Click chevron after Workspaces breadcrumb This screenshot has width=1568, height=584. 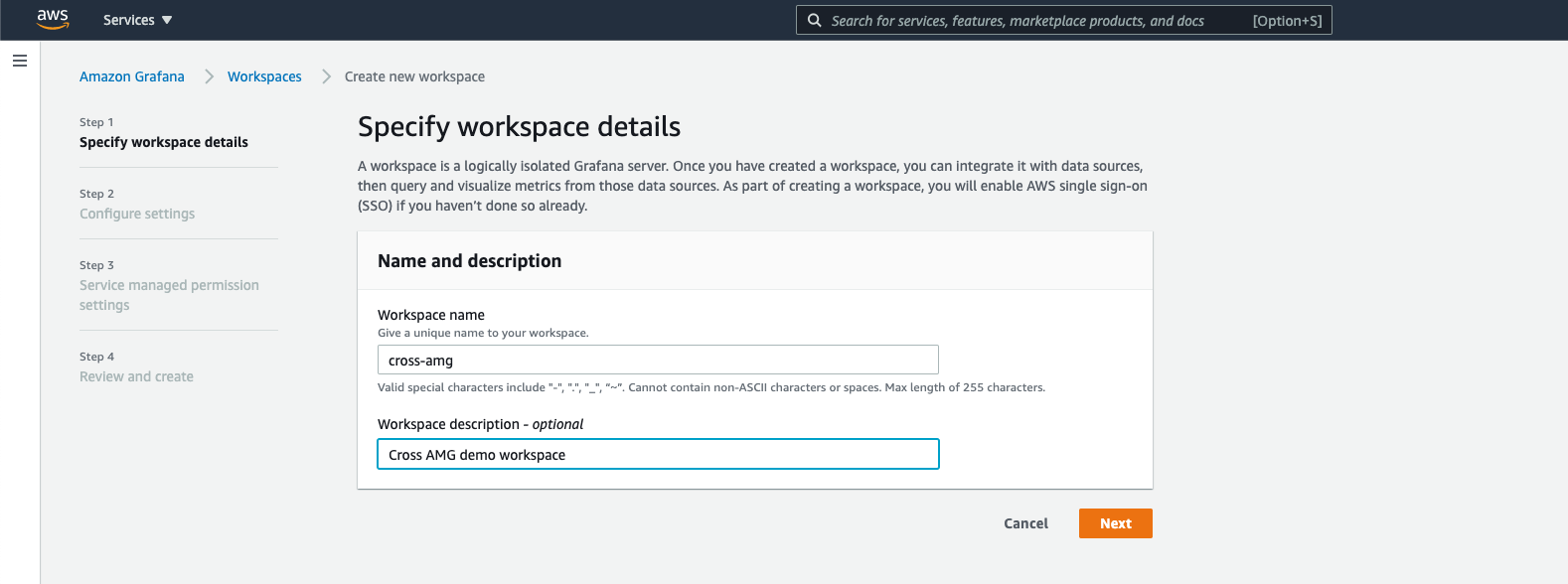coord(326,76)
